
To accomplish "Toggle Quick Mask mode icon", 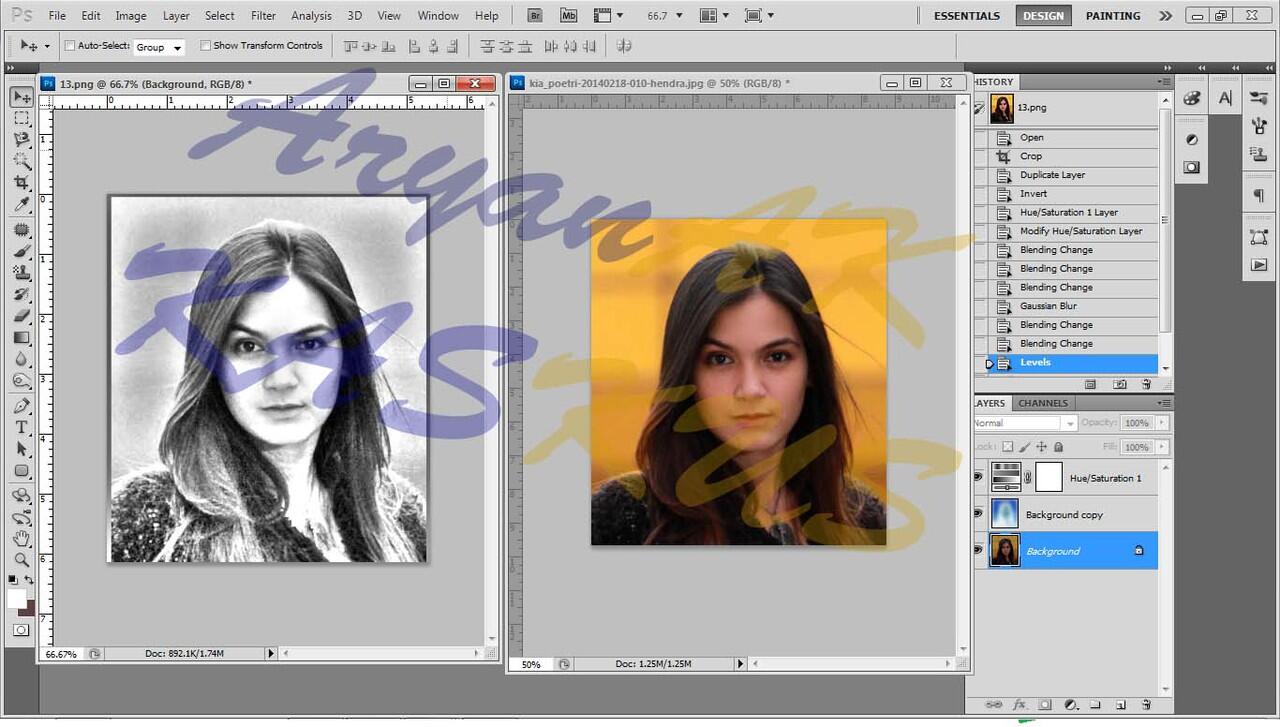I will pos(21,630).
